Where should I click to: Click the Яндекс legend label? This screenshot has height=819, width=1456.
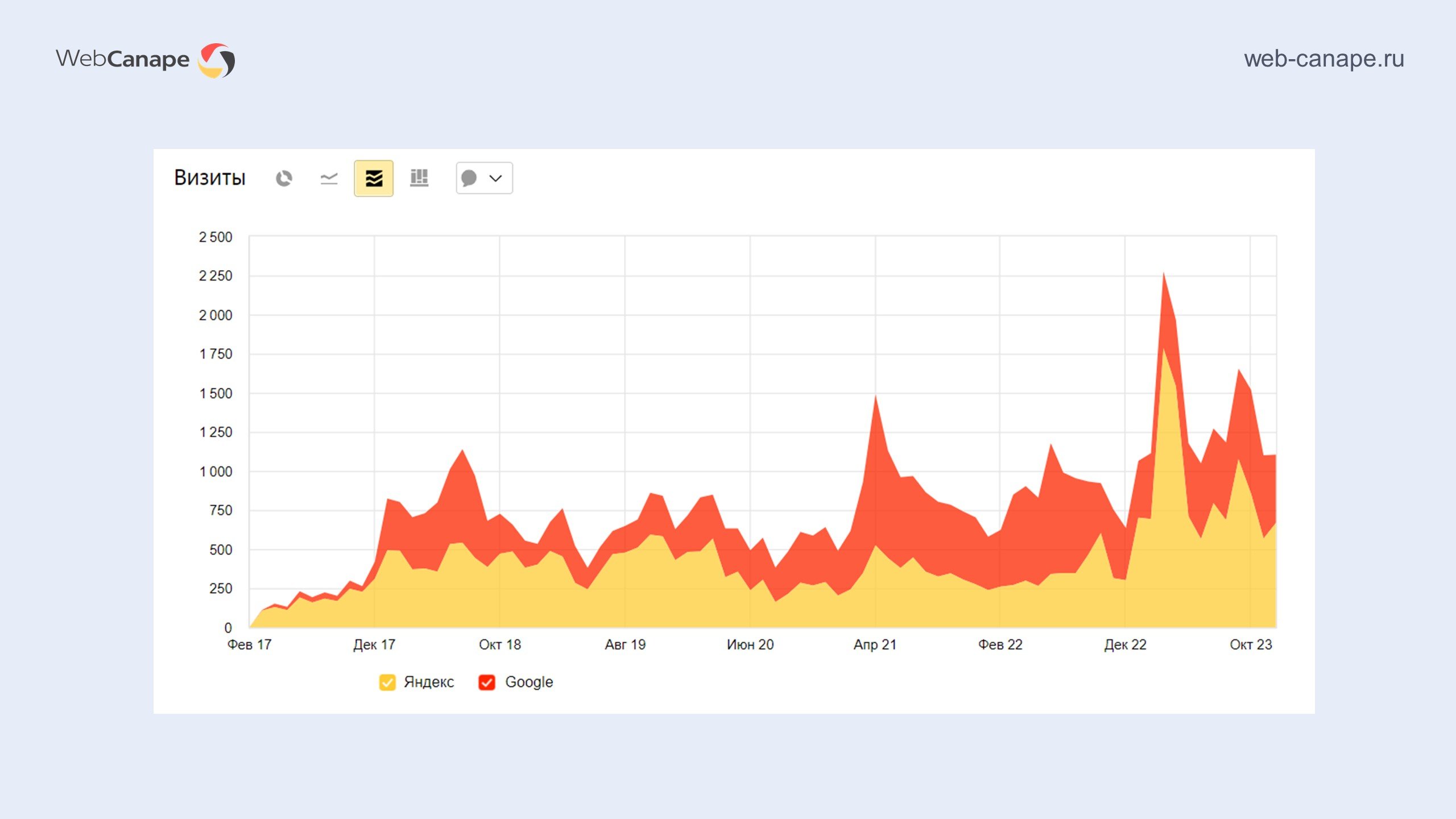pos(429,682)
